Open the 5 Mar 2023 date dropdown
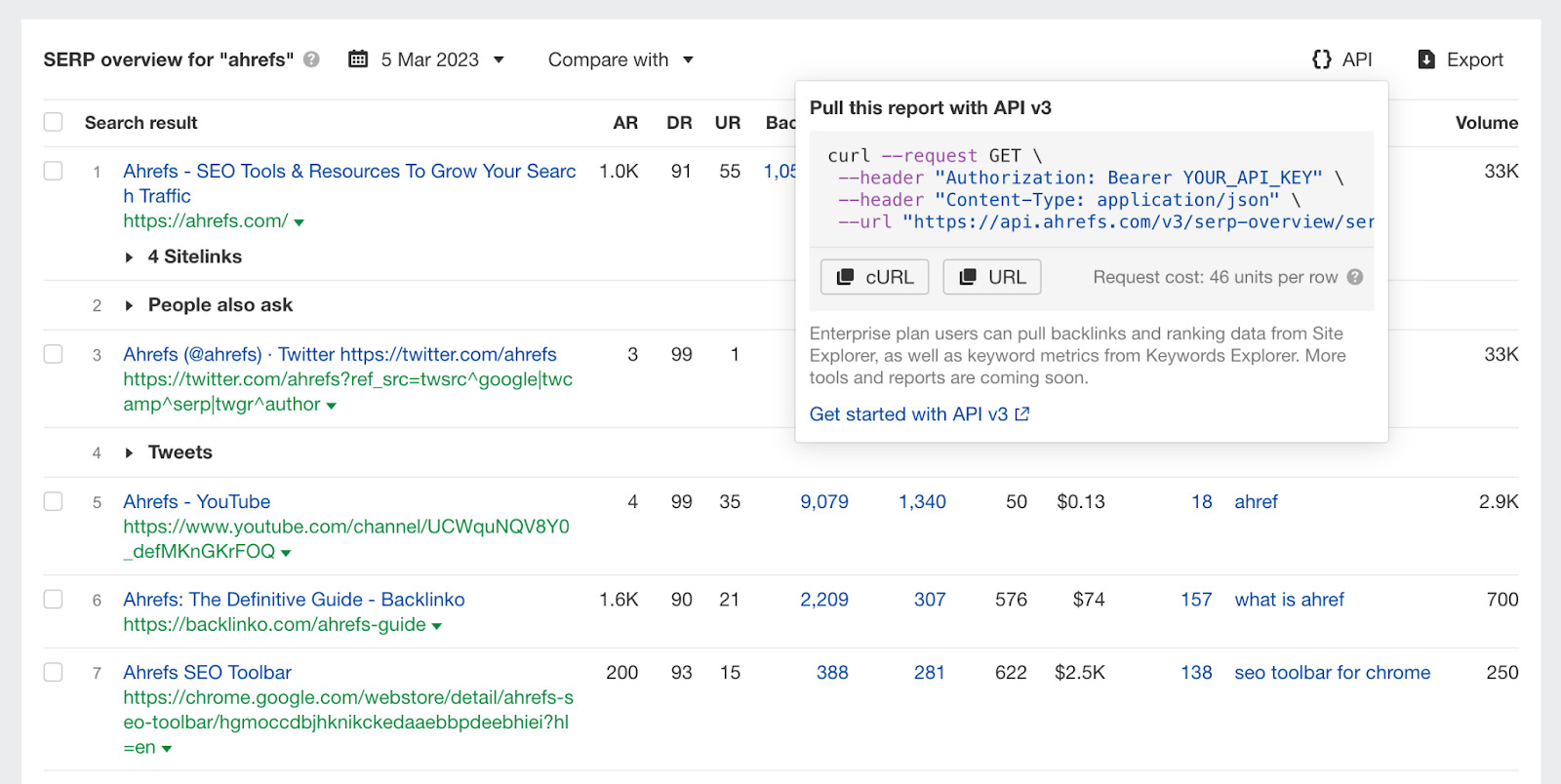 pos(426,59)
